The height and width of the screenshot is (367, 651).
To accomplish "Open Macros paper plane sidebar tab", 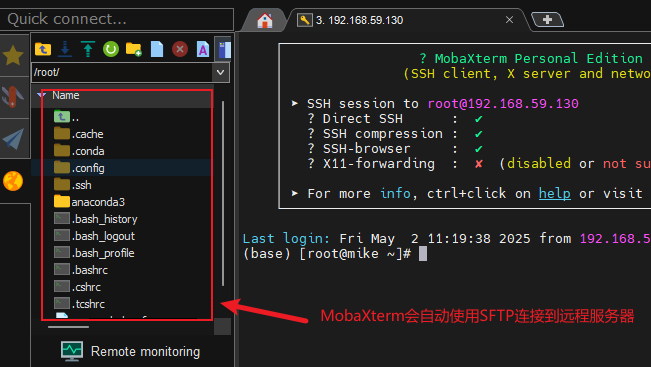I will (x=13, y=138).
